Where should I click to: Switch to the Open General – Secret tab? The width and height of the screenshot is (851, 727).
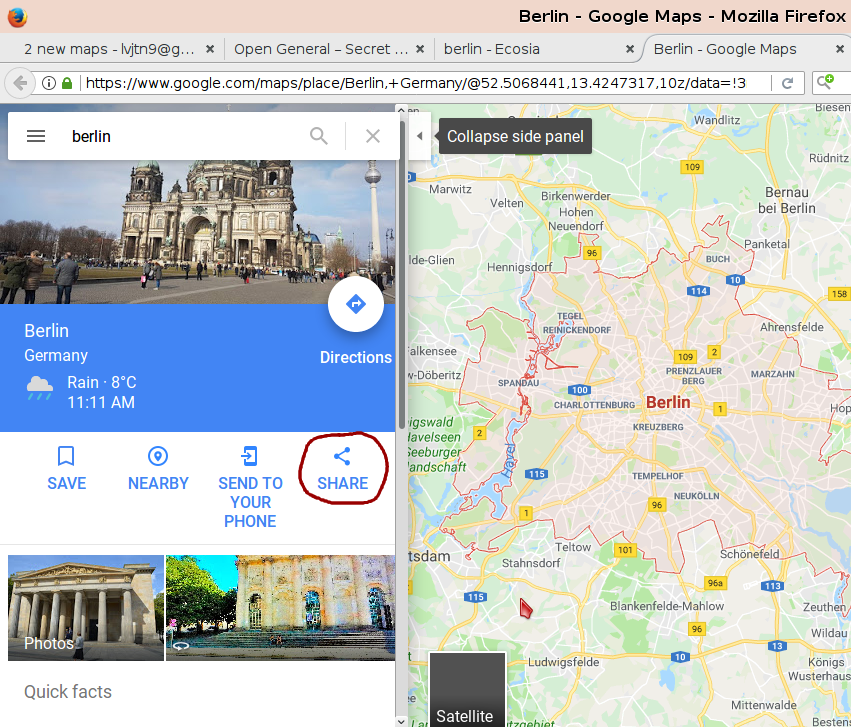[x=321, y=49]
